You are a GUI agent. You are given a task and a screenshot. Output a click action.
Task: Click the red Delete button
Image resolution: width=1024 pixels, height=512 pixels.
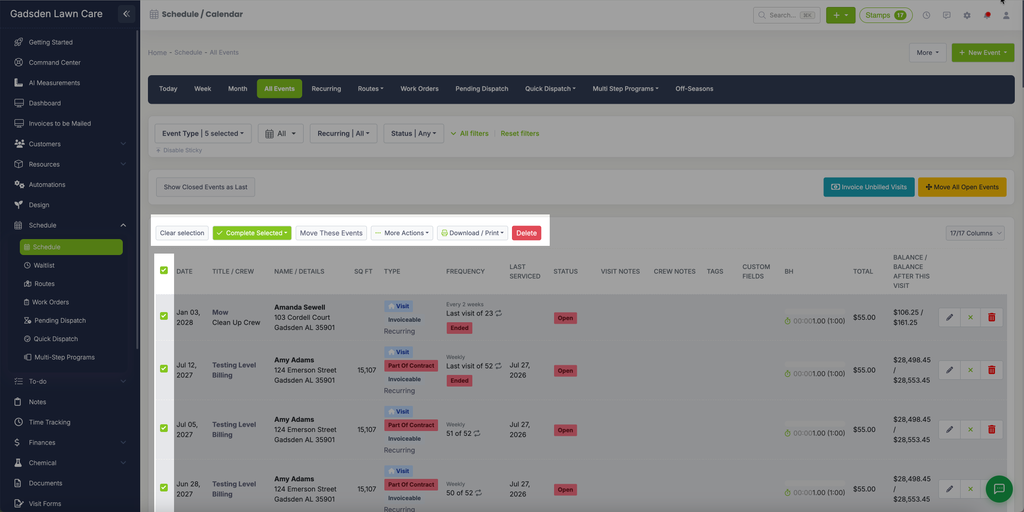click(526, 233)
